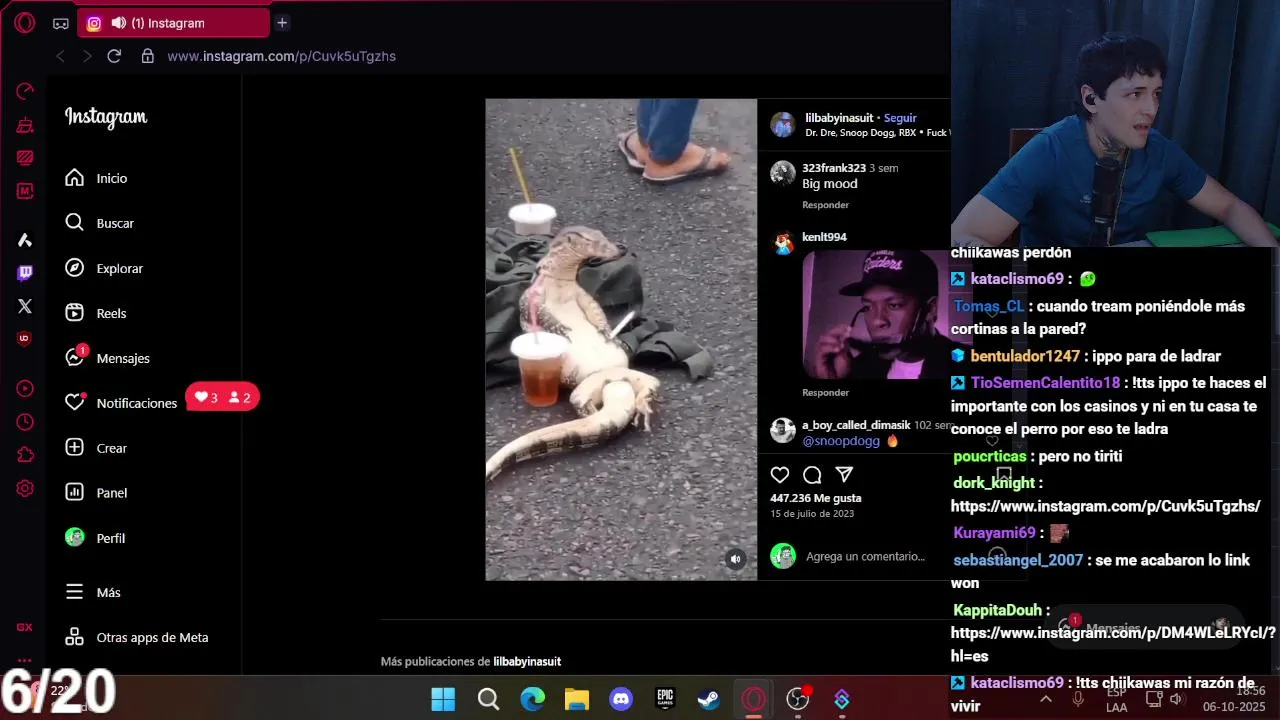Open Mensajes in Instagram sidebar
The width and height of the screenshot is (1280, 720).
click(107, 358)
